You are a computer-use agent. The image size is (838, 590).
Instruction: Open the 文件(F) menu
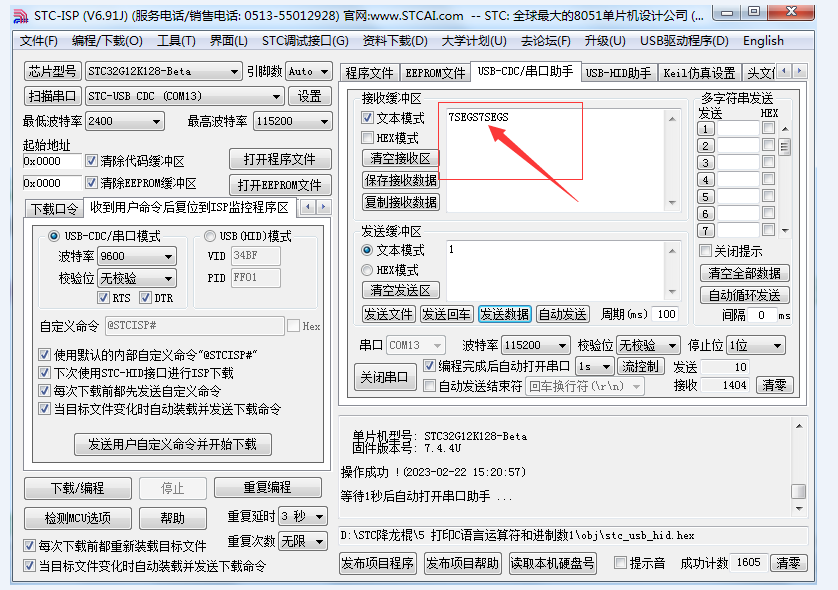(38, 41)
